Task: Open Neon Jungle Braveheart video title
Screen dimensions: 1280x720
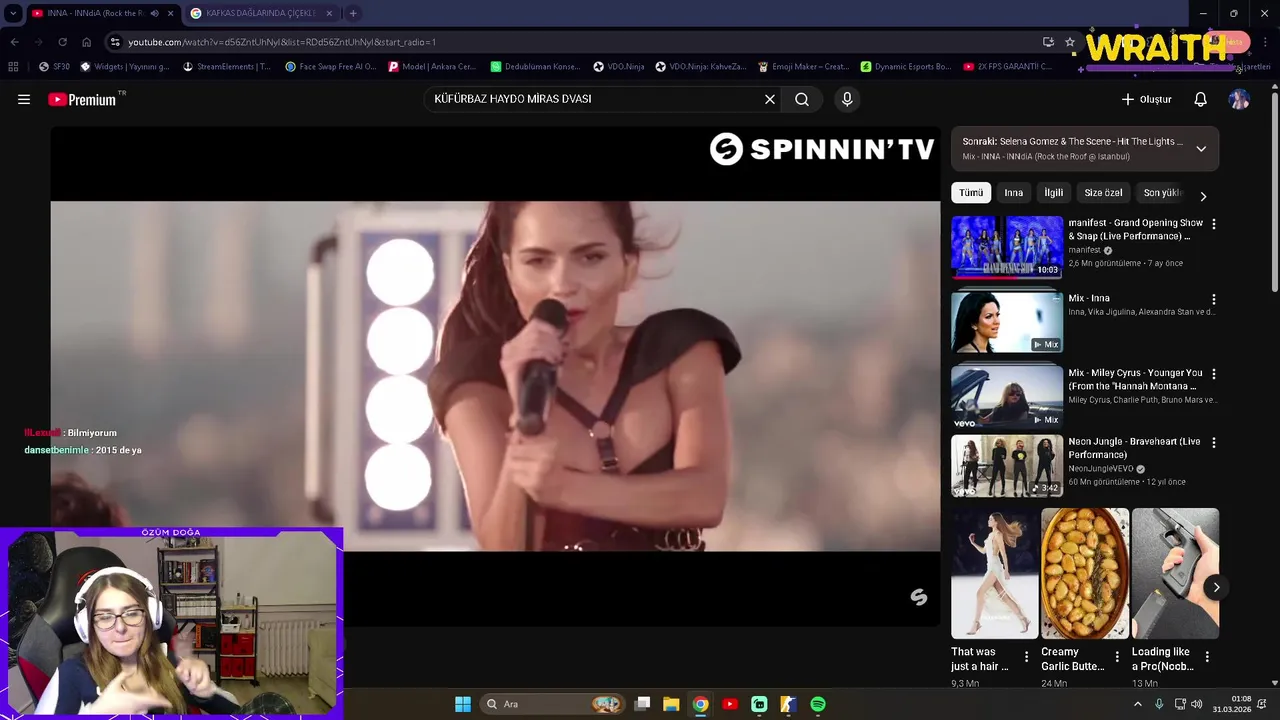Action: point(1134,448)
